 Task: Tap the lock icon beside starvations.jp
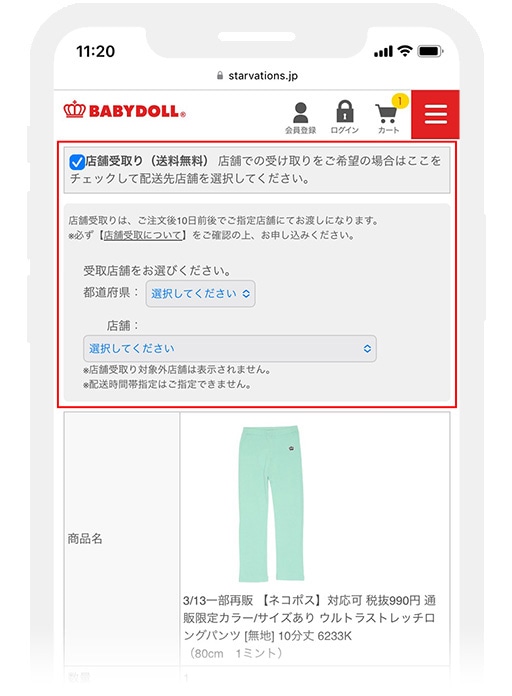click(x=220, y=75)
